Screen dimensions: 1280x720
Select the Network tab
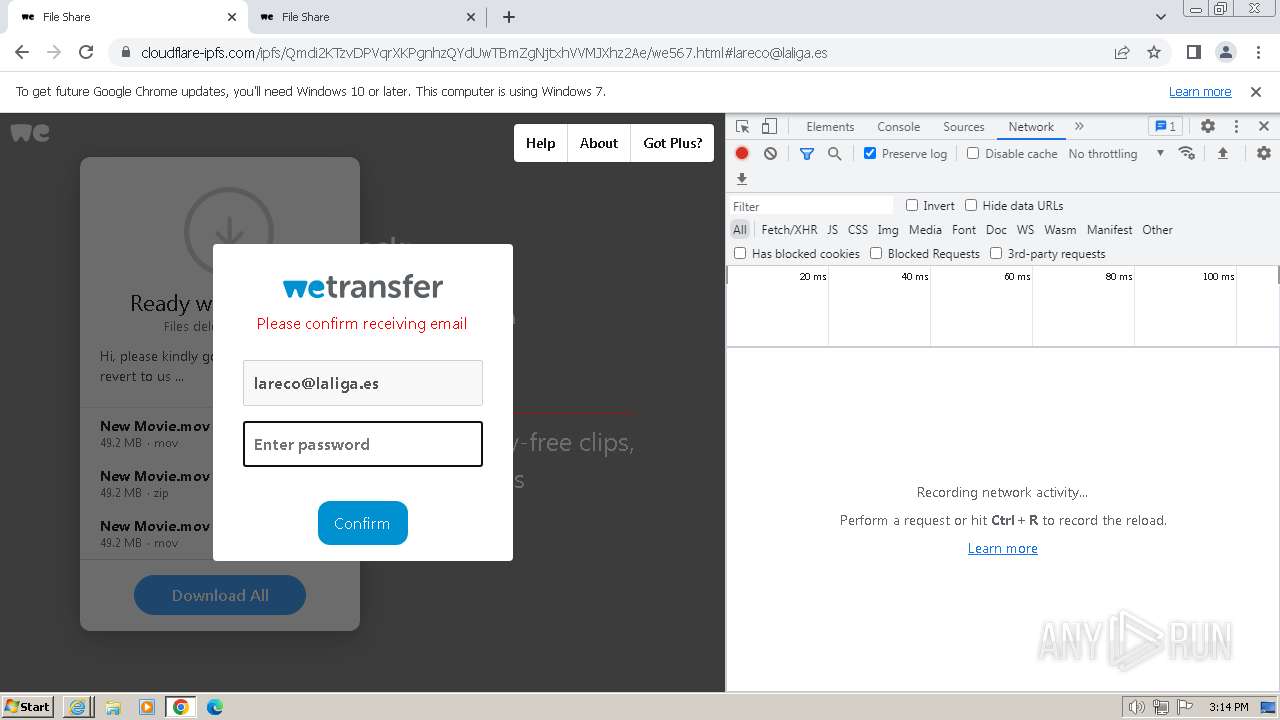coord(1031,127)
